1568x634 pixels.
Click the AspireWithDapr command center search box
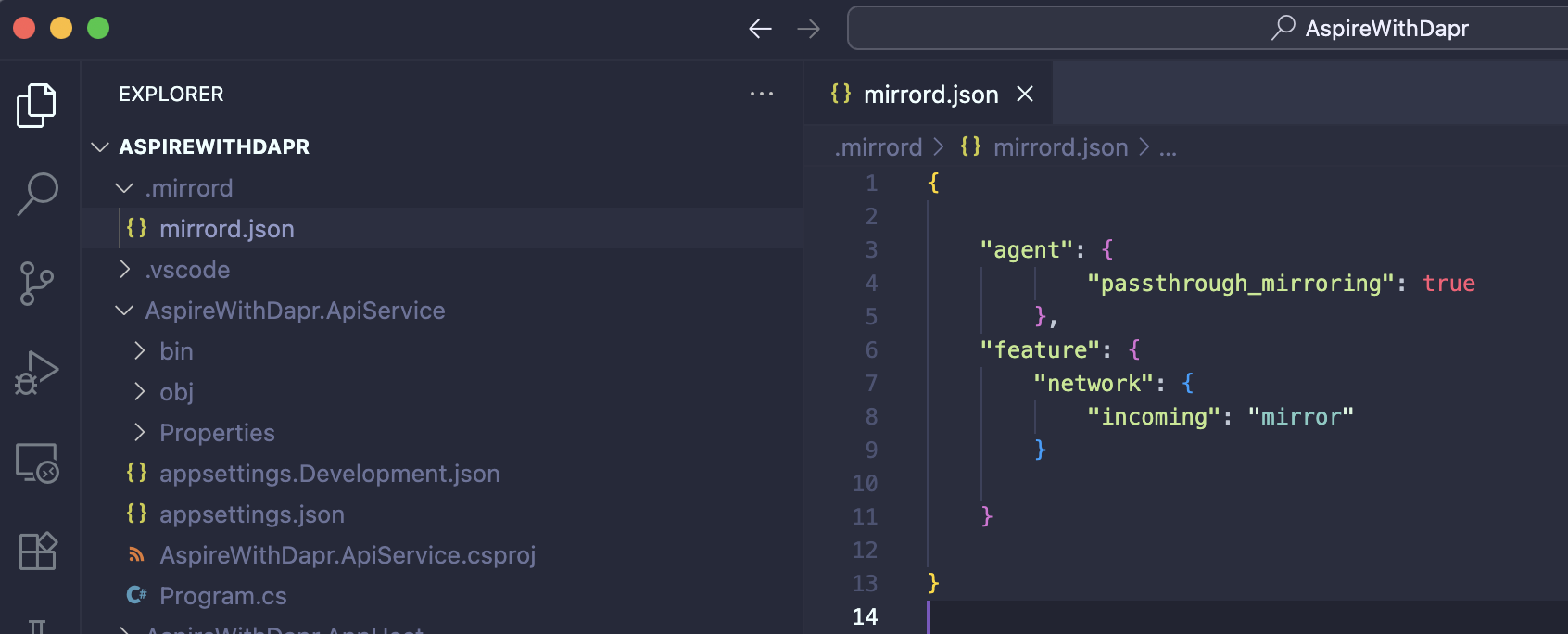tap(1208, 29)
